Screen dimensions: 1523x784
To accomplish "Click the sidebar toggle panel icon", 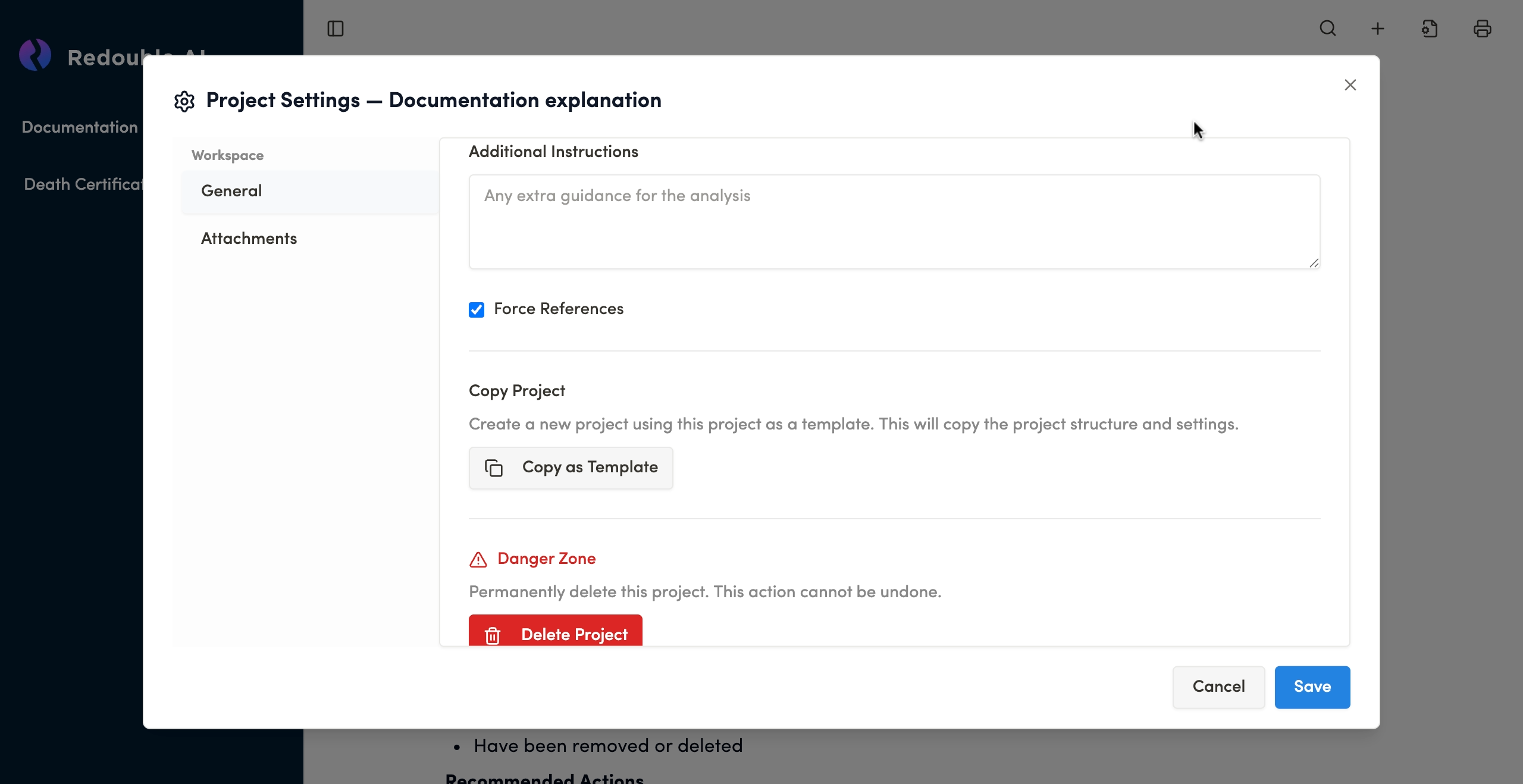I will click(x=336, y=29).
